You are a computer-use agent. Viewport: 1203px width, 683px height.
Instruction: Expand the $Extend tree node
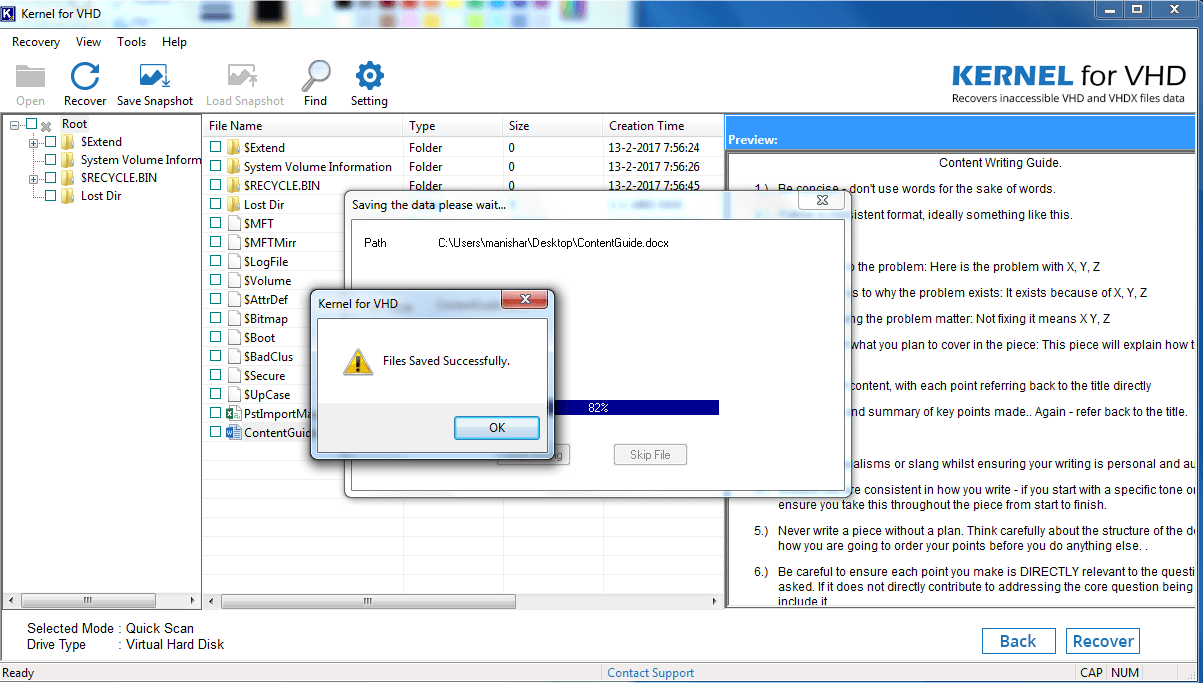pyautogui.click(x=33, y=143)
